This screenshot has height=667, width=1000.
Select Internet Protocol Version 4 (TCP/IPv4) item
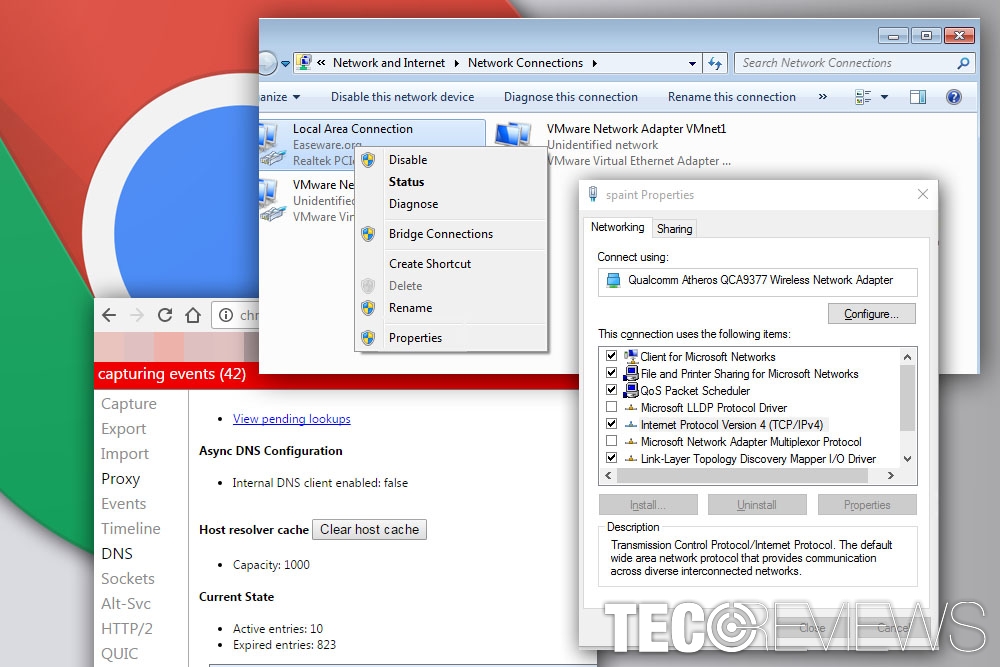click(732, 425)
